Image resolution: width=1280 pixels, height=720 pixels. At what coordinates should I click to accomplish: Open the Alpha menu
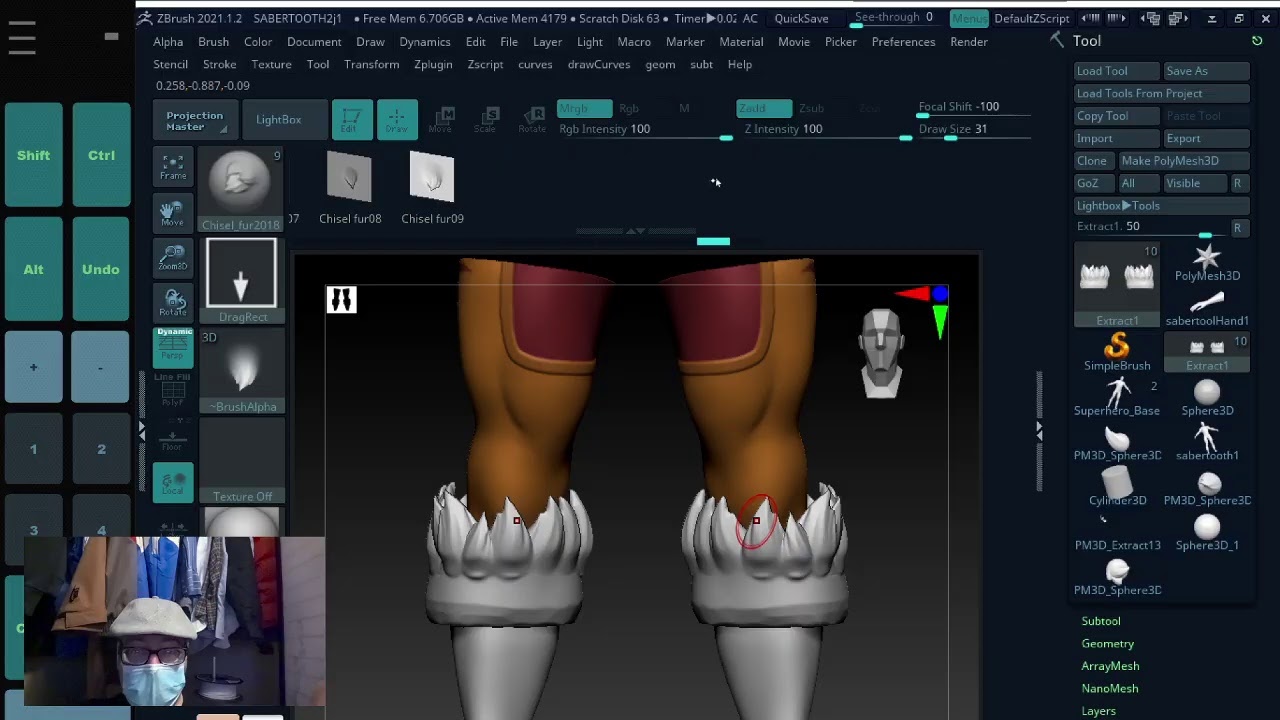168,42
